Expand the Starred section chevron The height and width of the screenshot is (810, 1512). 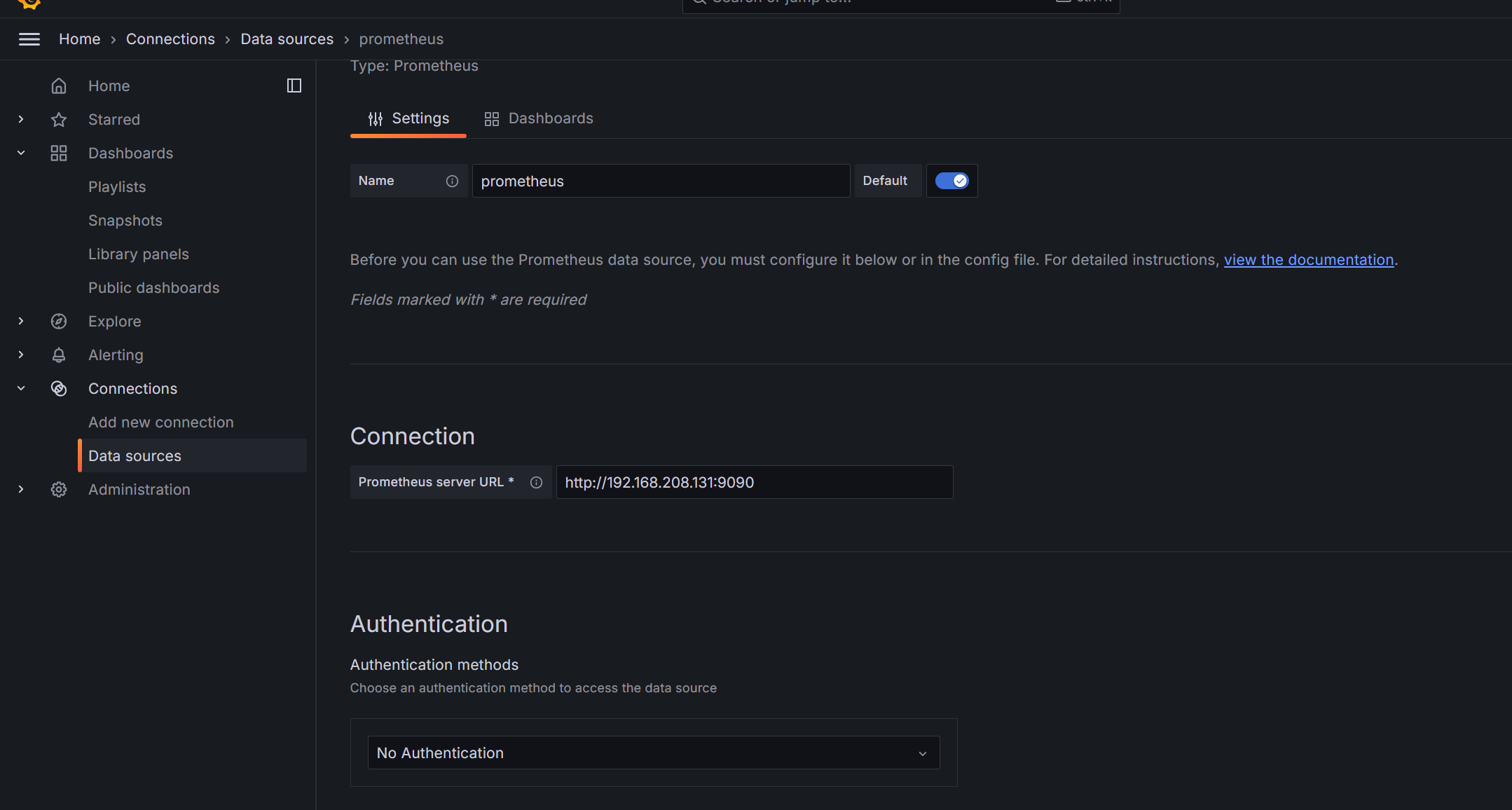21,120
